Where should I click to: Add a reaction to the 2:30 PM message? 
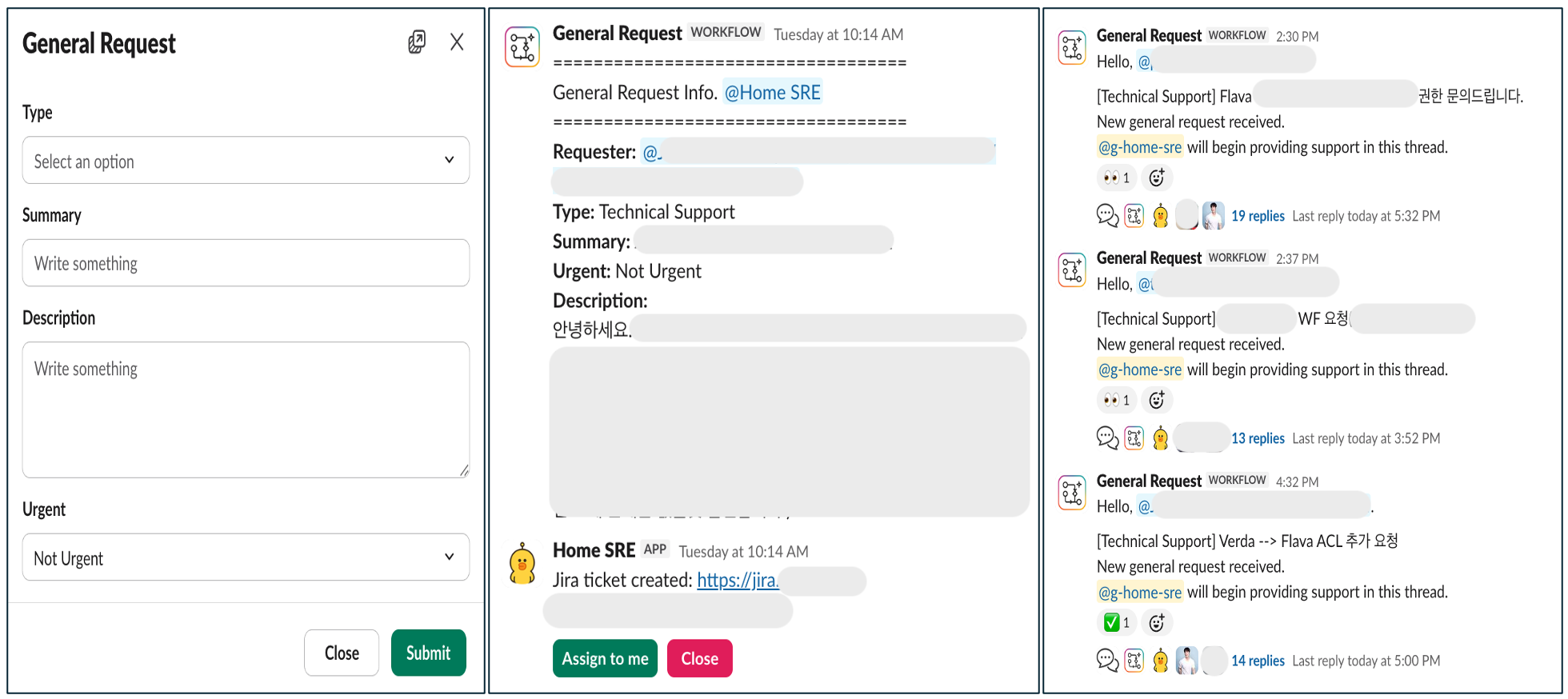tap(1157, 178)
